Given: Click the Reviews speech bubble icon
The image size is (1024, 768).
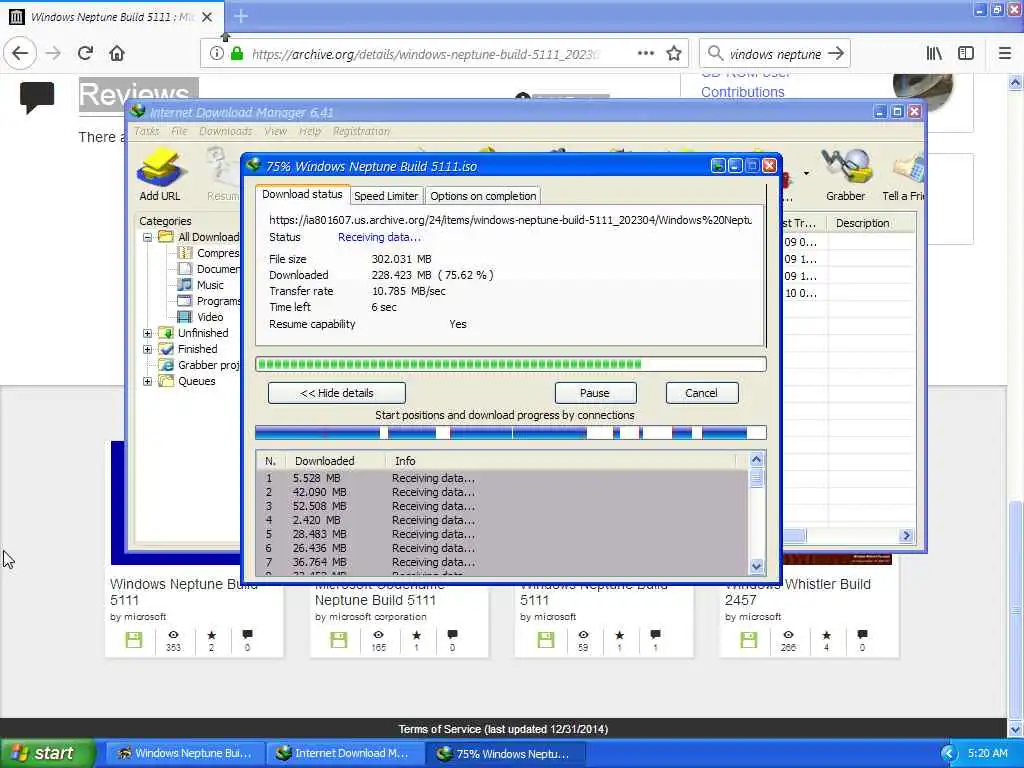Looking at the screenshot, I should click(37, 97).
